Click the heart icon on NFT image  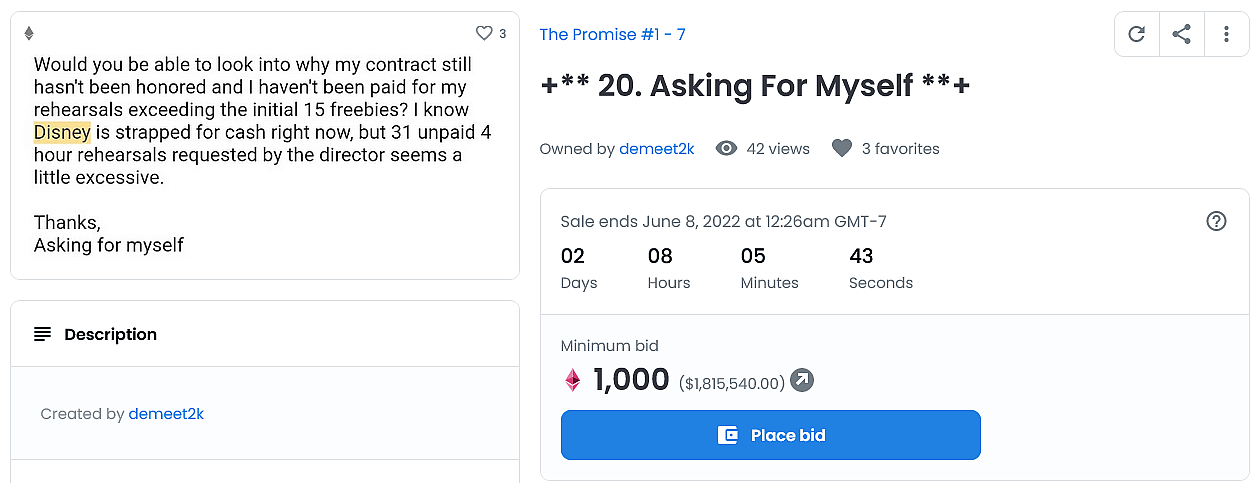pyautogui.click(x=484, y=34)
